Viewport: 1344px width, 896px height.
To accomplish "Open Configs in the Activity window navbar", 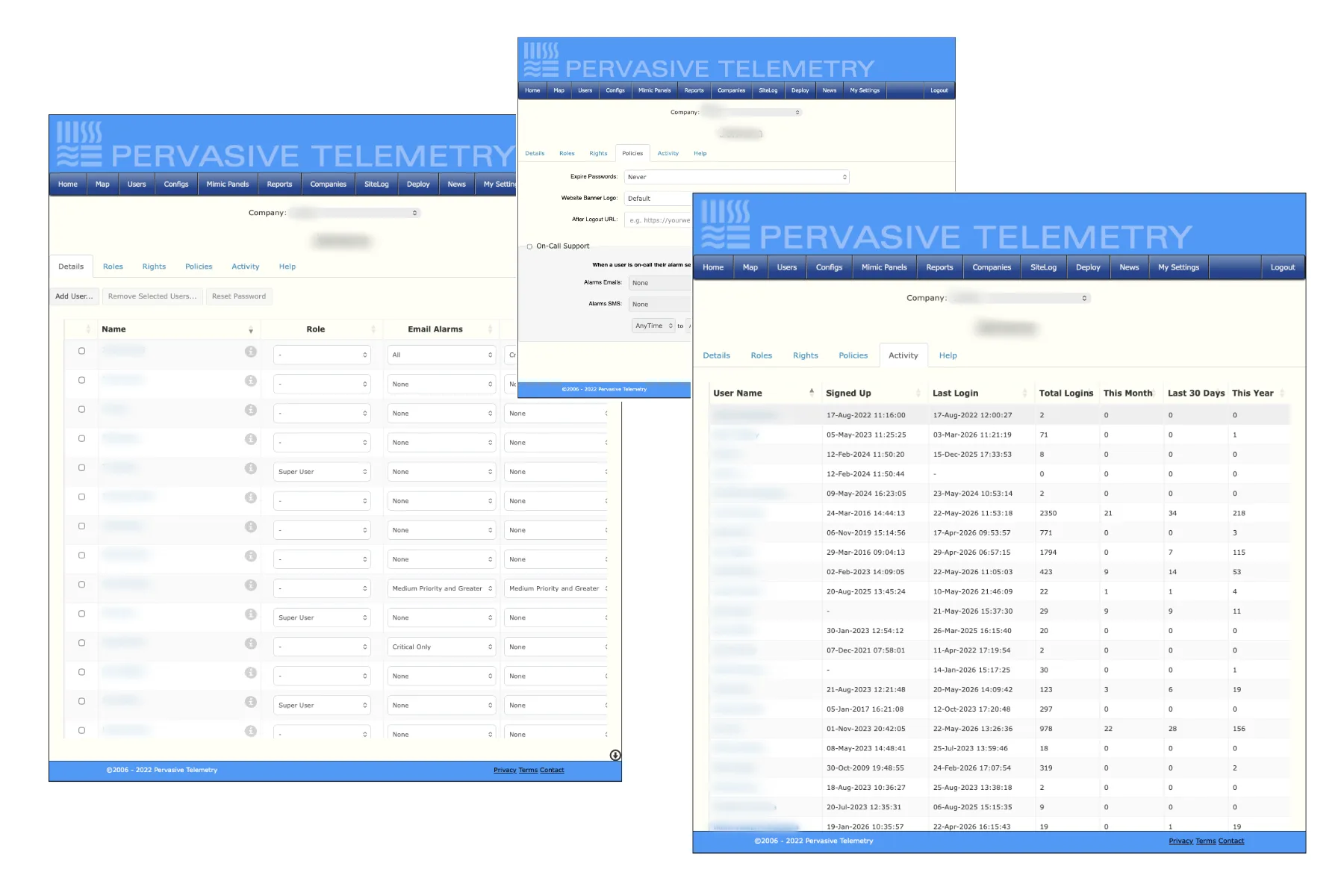I will coord(829,267).
